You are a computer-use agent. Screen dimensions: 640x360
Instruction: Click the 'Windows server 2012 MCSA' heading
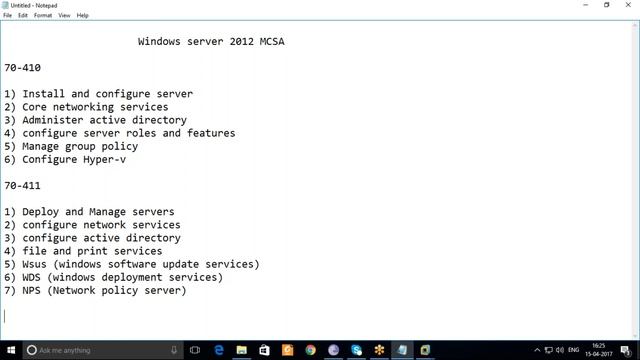211,42
